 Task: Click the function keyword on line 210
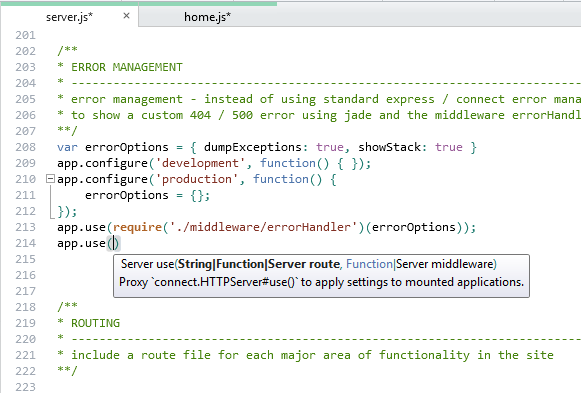pyautogui.click(x=280, y=179)
